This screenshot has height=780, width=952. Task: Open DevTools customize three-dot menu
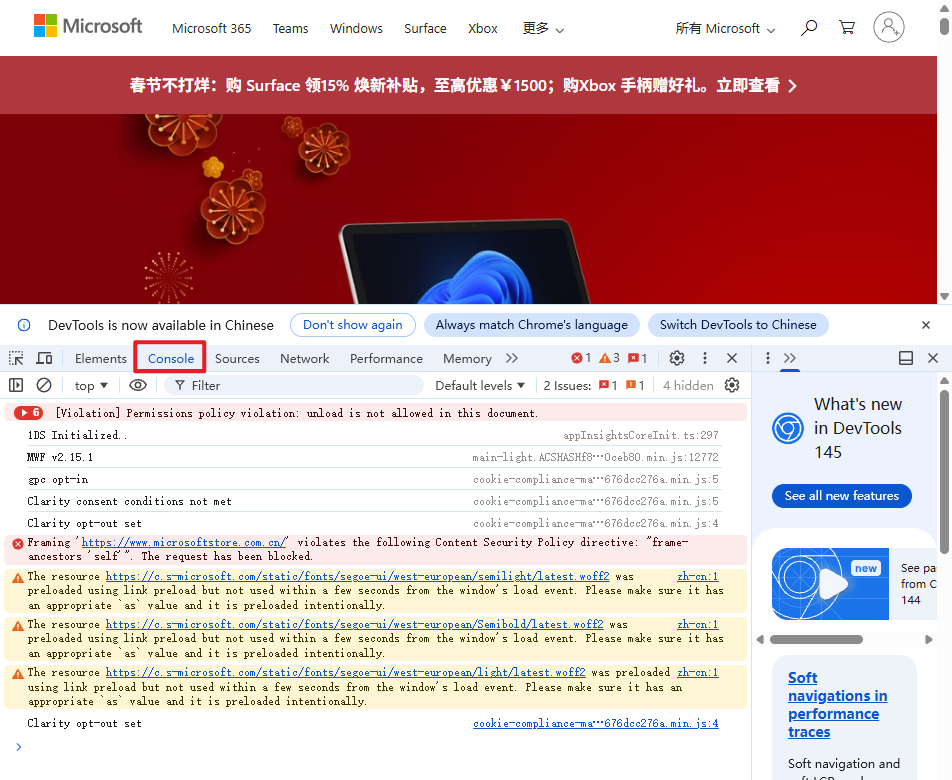tap(705, 358)
